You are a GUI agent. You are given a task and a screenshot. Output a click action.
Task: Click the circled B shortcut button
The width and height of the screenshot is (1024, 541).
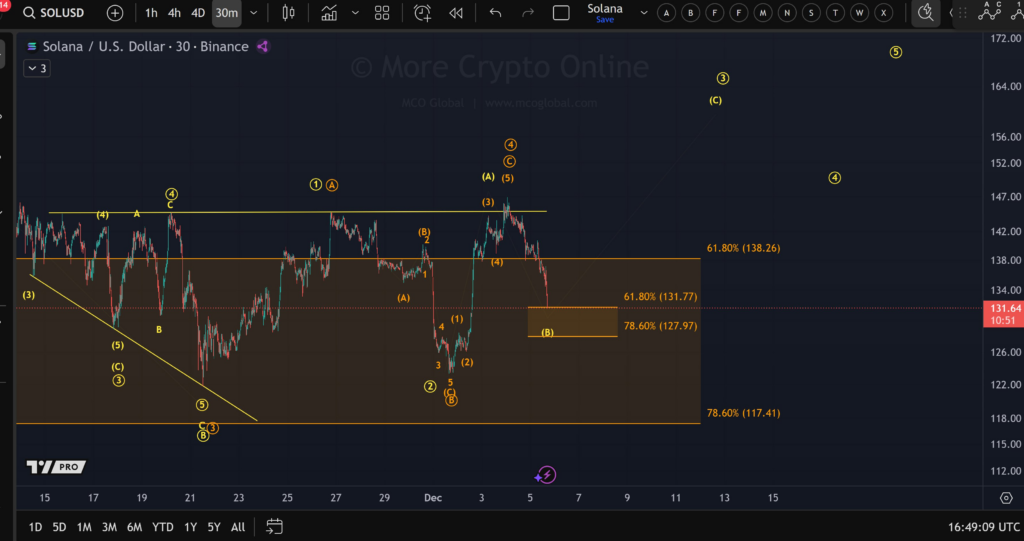click(x=691, y=13)
